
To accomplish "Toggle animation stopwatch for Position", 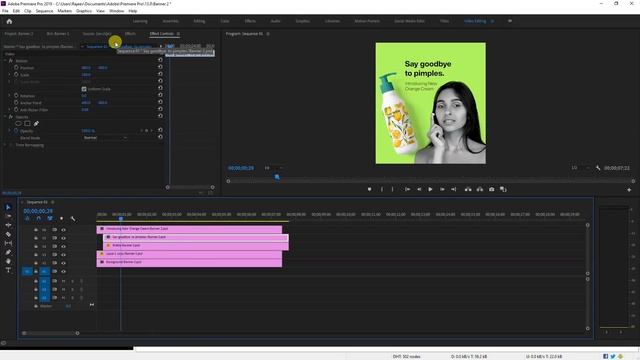I will coord(16,68).
